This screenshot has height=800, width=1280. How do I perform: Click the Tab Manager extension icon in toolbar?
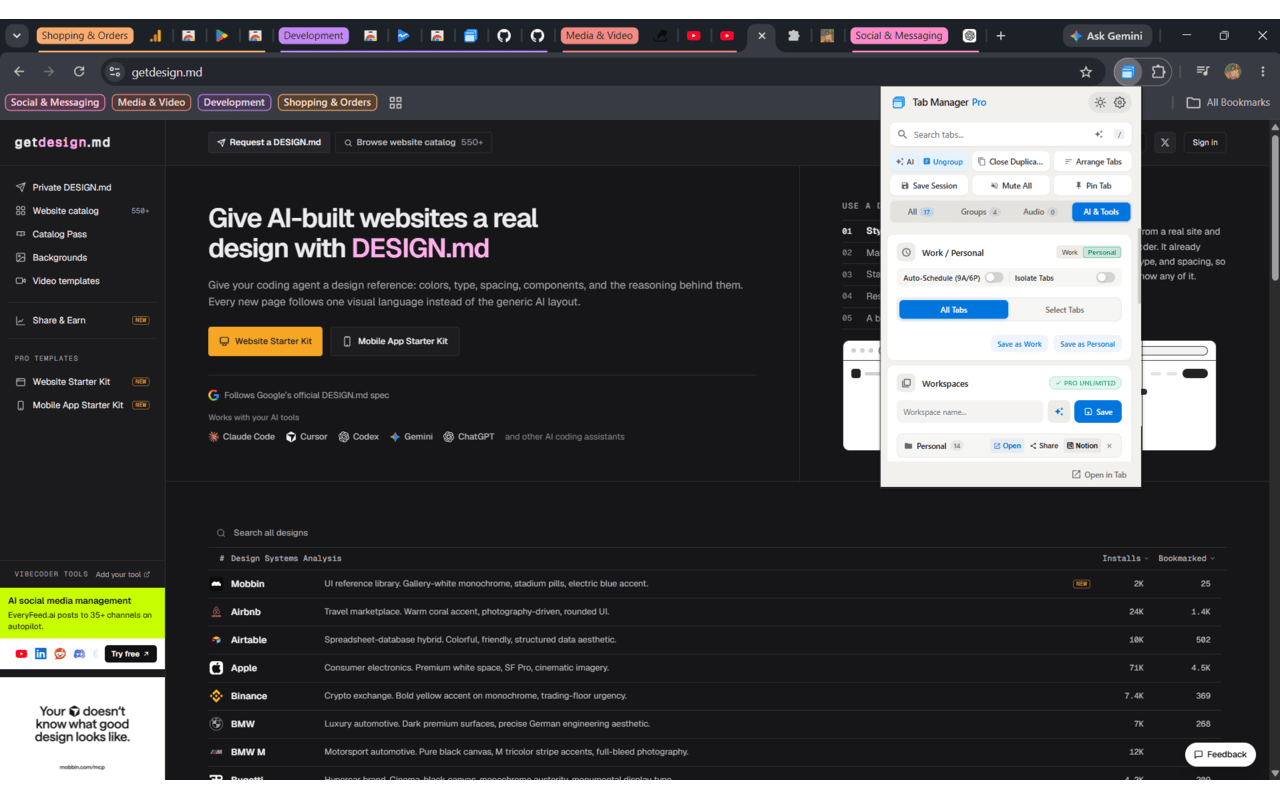pyautogui.click(x=1127, y=72)
